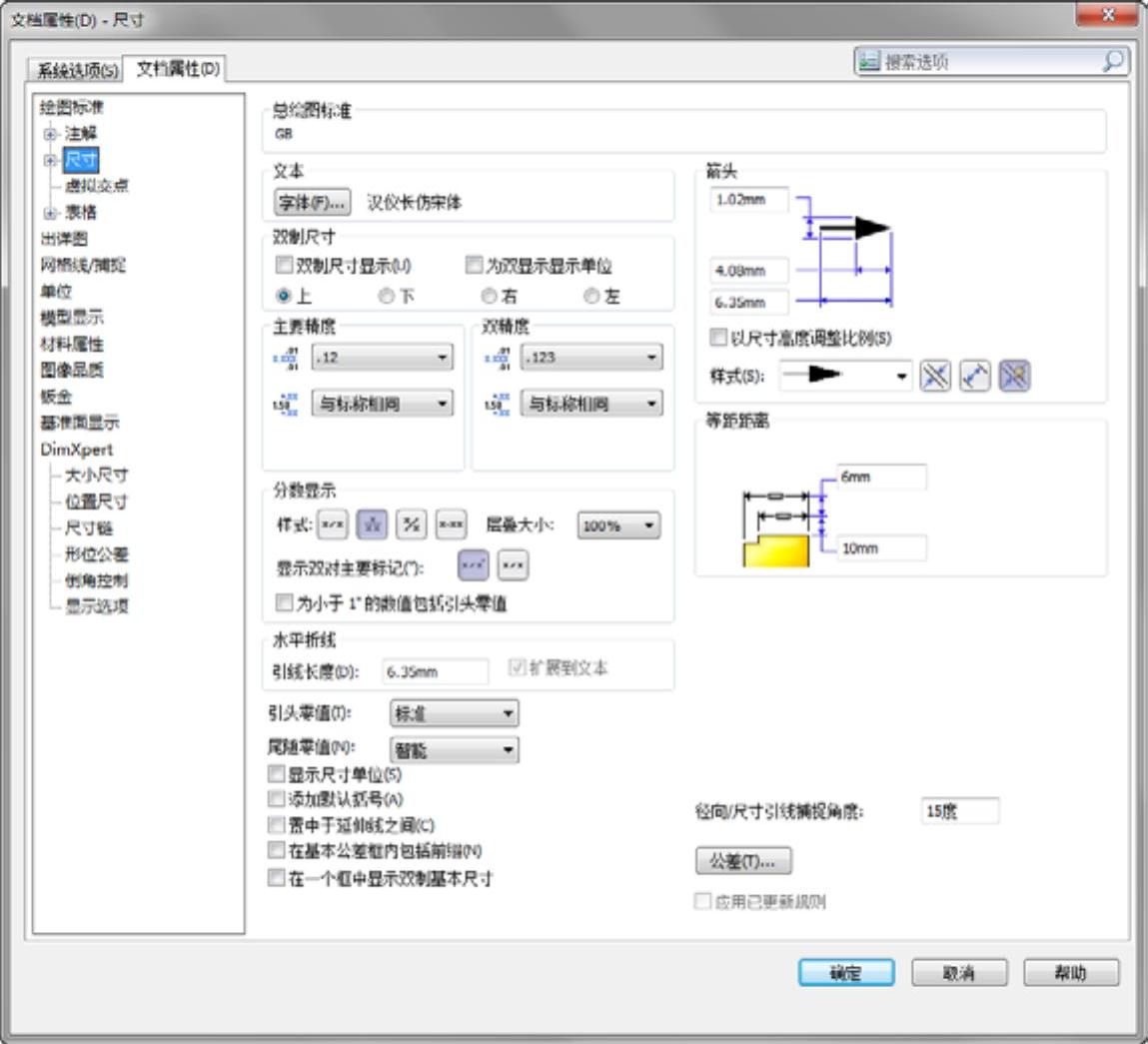Click the 公差(T)... button
This screenshot has width=1148, height=1044.
click(743, 861)
